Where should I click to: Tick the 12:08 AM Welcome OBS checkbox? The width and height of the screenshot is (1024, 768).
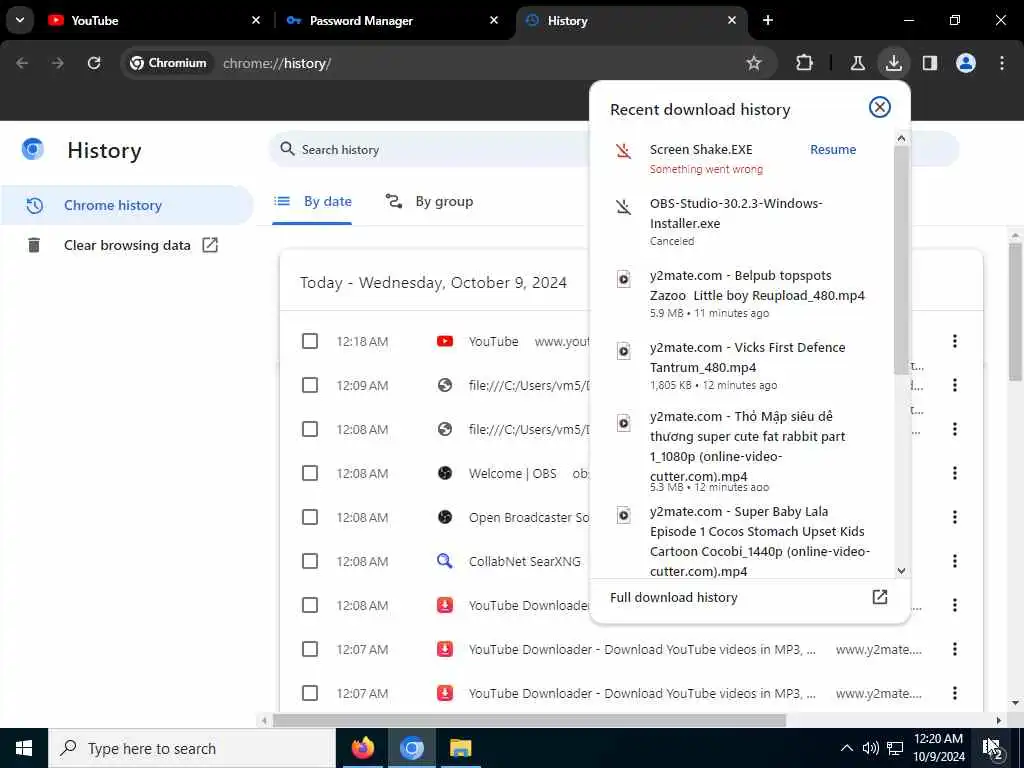tap(310, 473)
